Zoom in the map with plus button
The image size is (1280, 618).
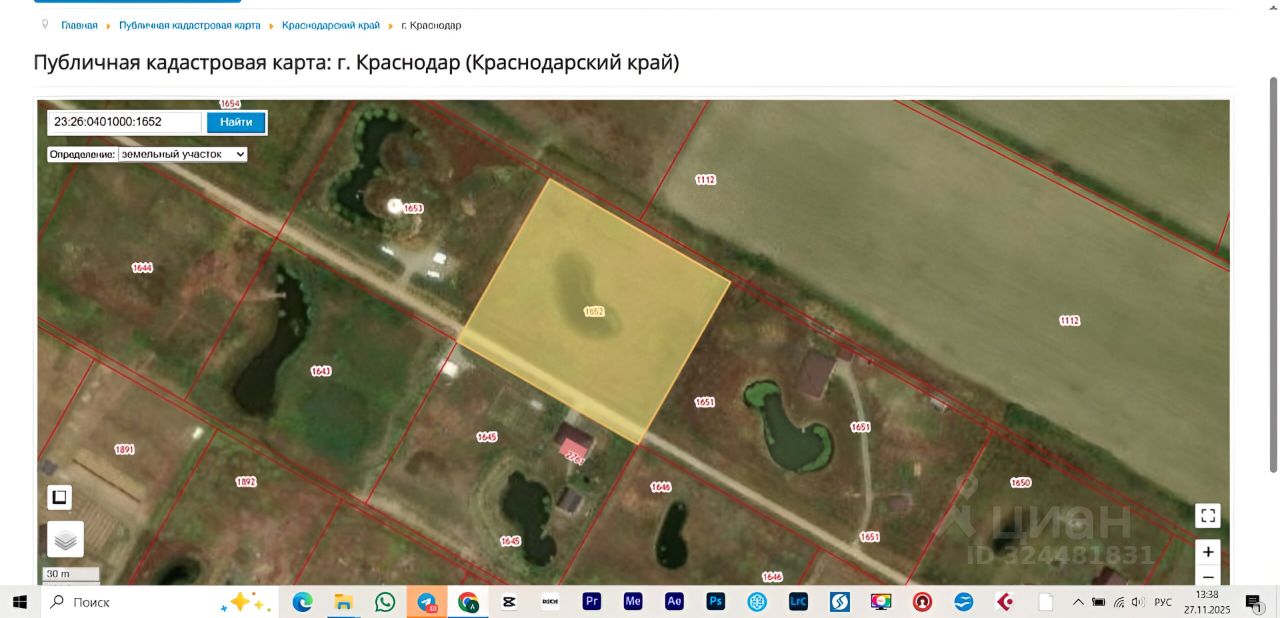coord(1208,552)
